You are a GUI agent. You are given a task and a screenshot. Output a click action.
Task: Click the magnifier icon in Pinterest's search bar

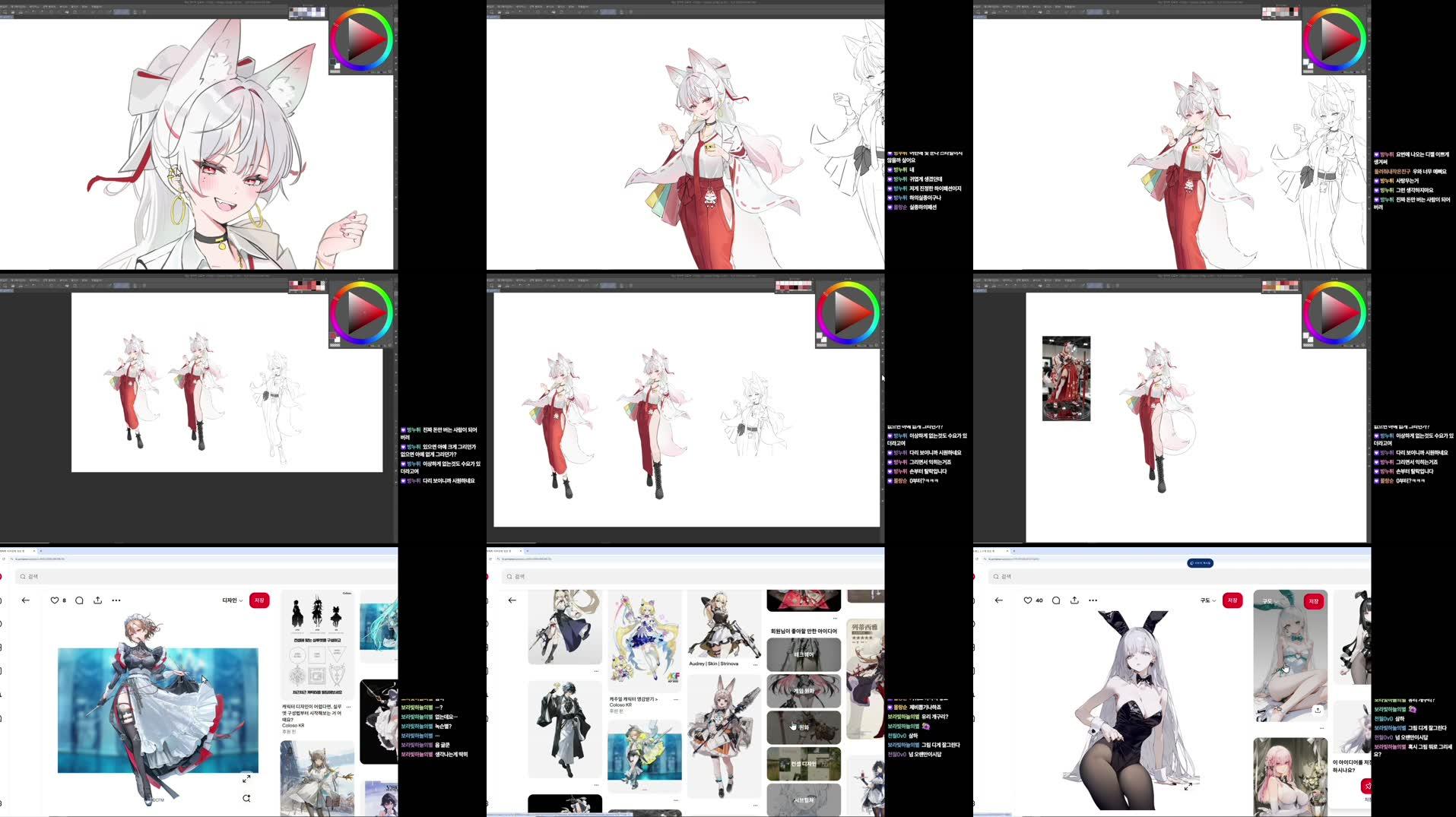23,576
